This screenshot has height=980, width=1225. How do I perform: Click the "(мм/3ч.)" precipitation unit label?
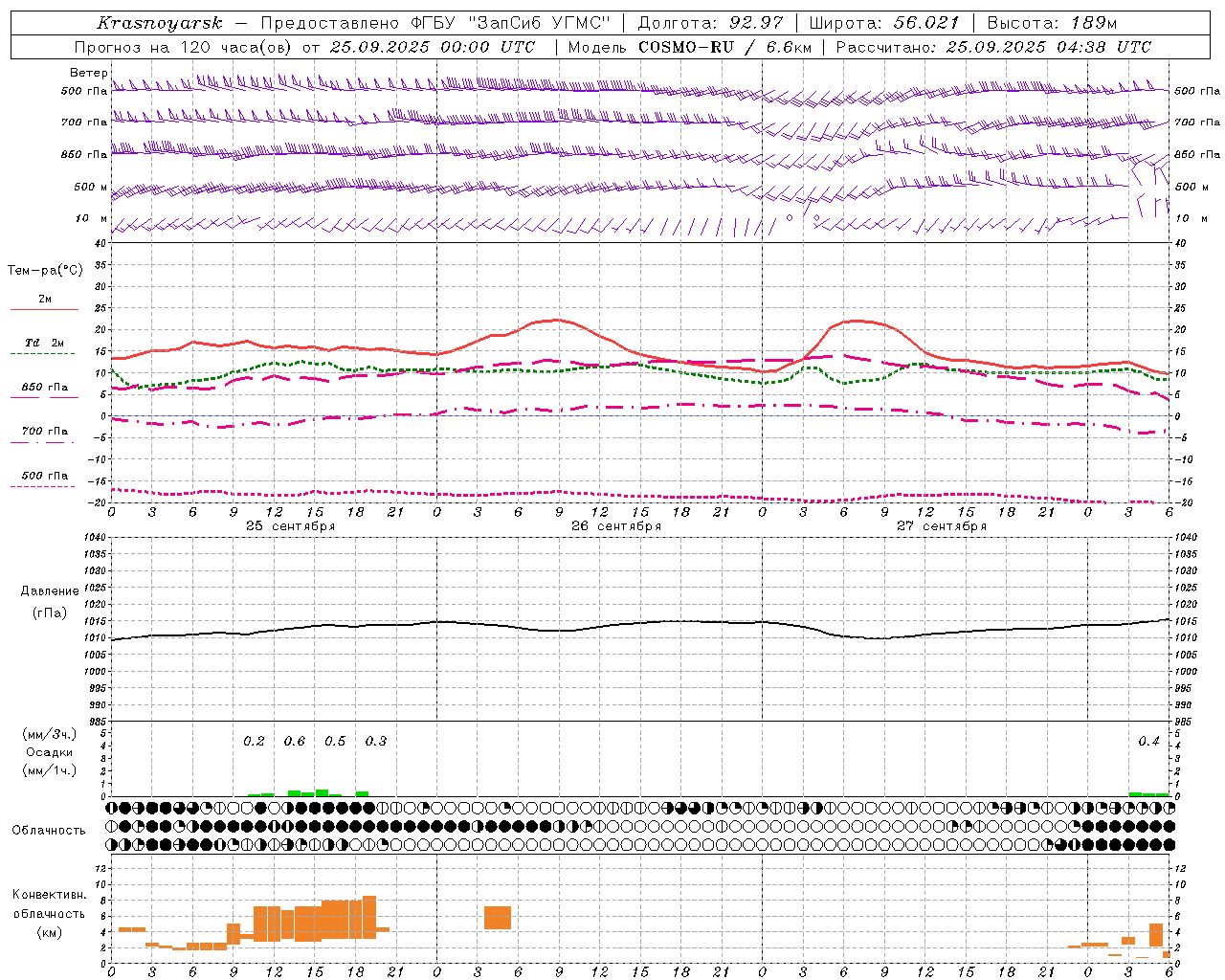tap(50, 734)
